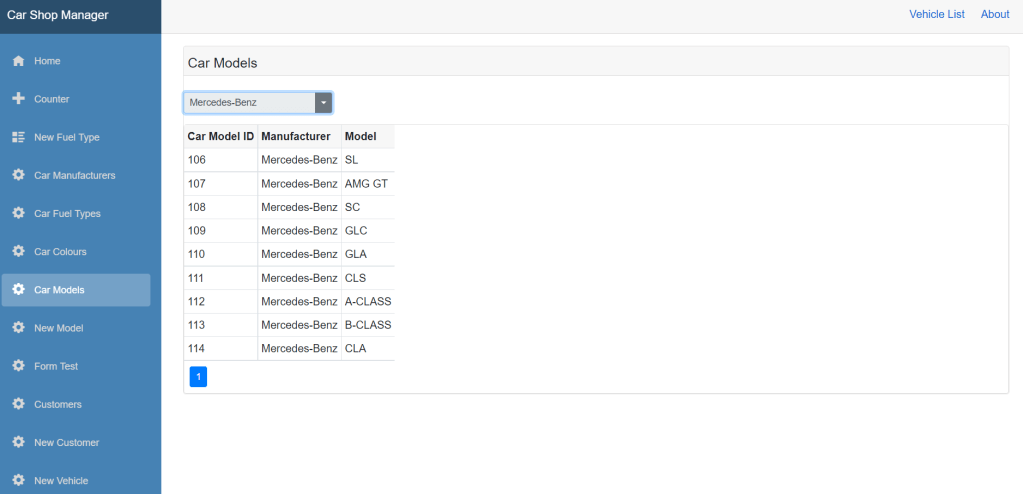
Task: Click the Customers gear icon
Action: 18,404
